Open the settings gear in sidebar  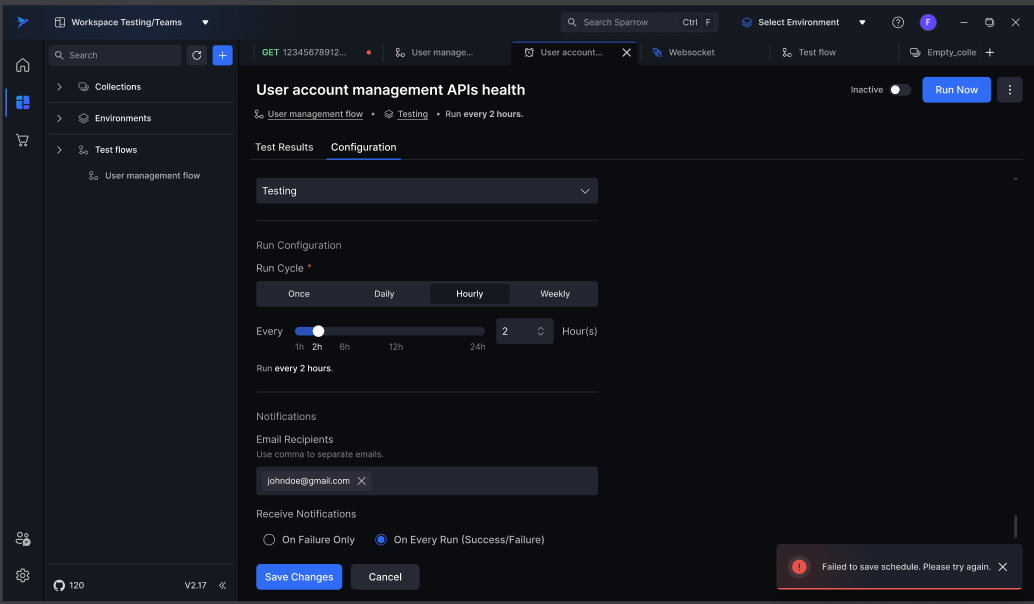[x=22, y=575]
